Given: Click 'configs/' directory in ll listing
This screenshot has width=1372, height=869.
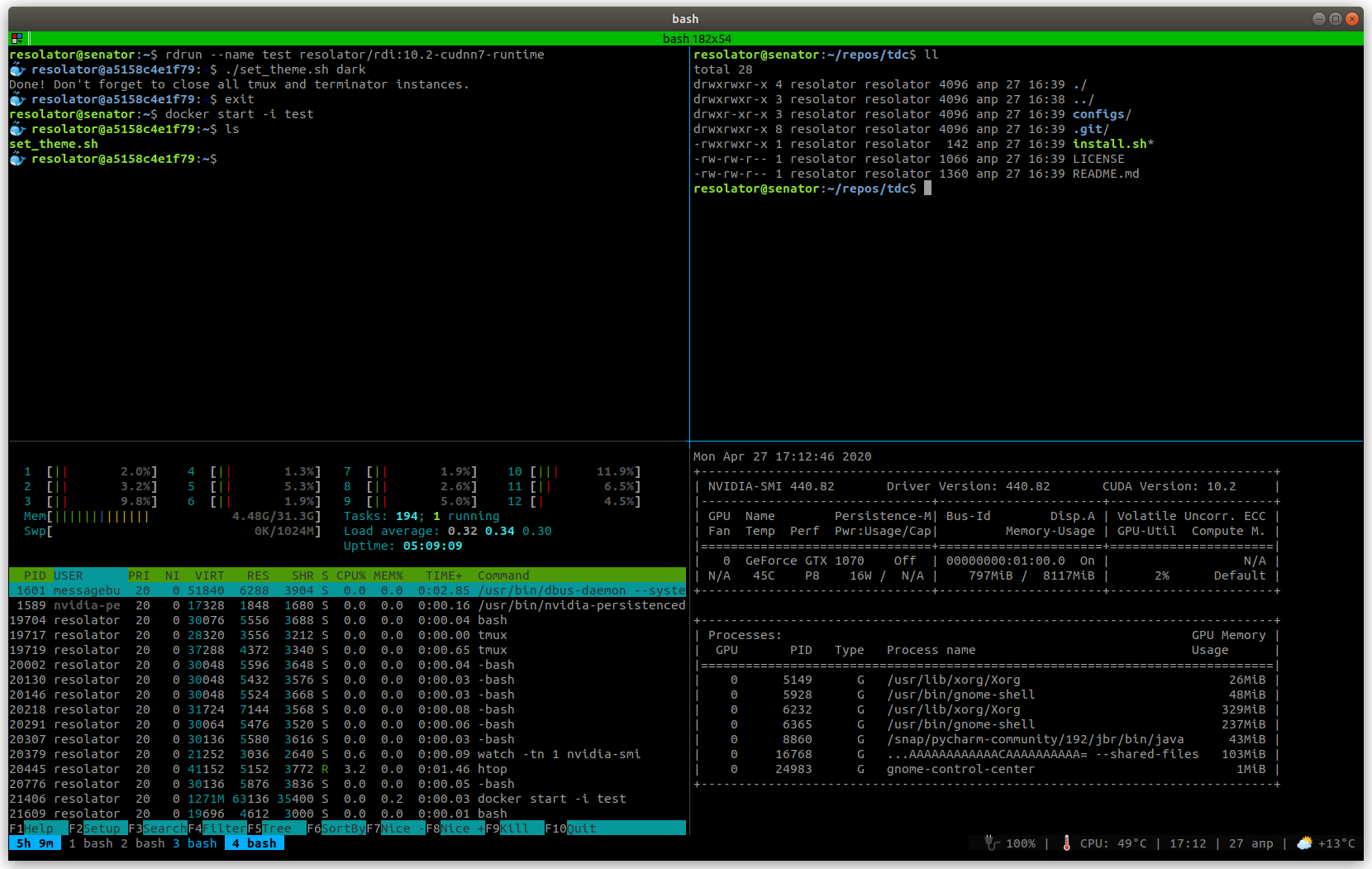Looking at the screenshot, I should pos(1102,114).
